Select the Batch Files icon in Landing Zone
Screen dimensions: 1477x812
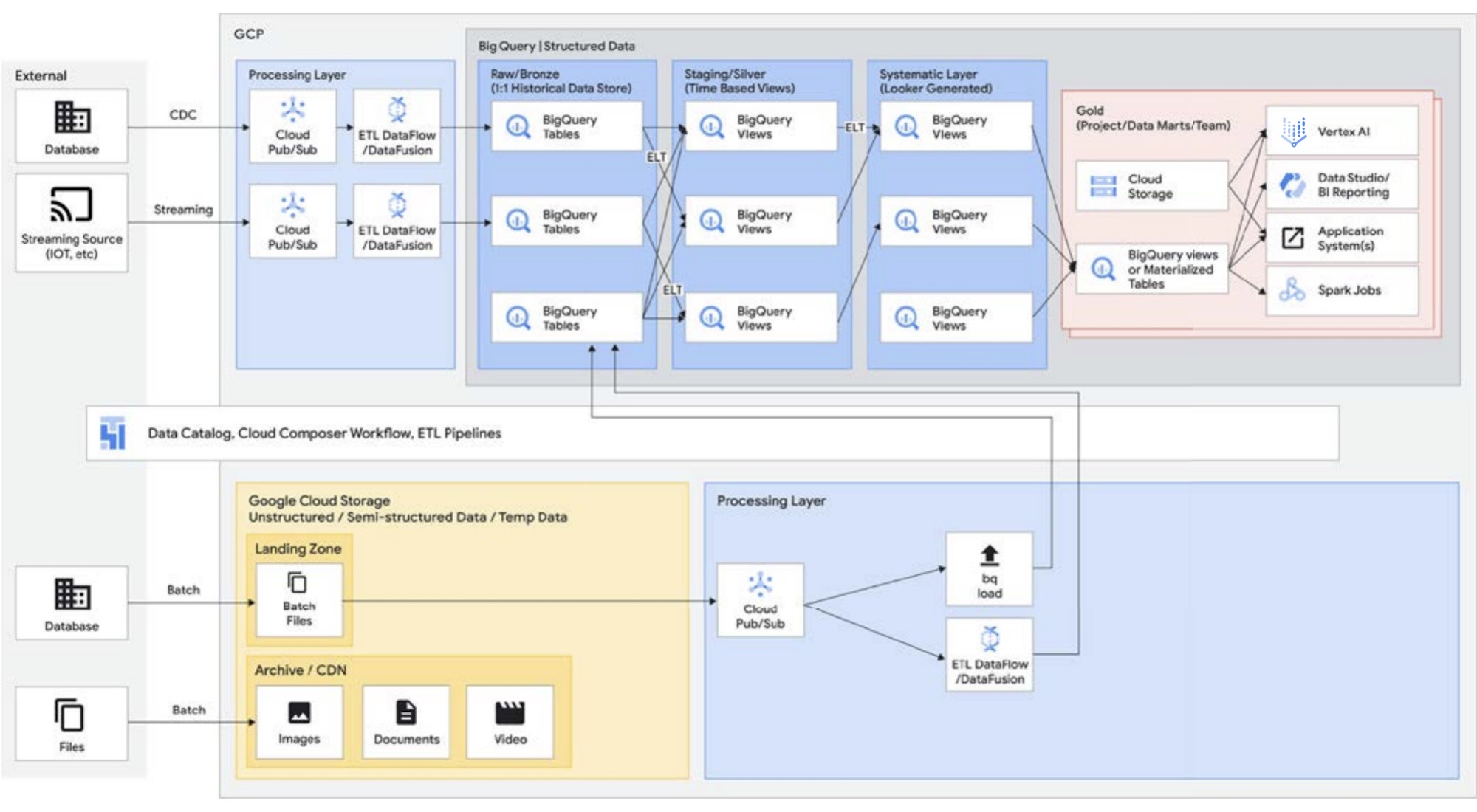[x=298, y=583]
